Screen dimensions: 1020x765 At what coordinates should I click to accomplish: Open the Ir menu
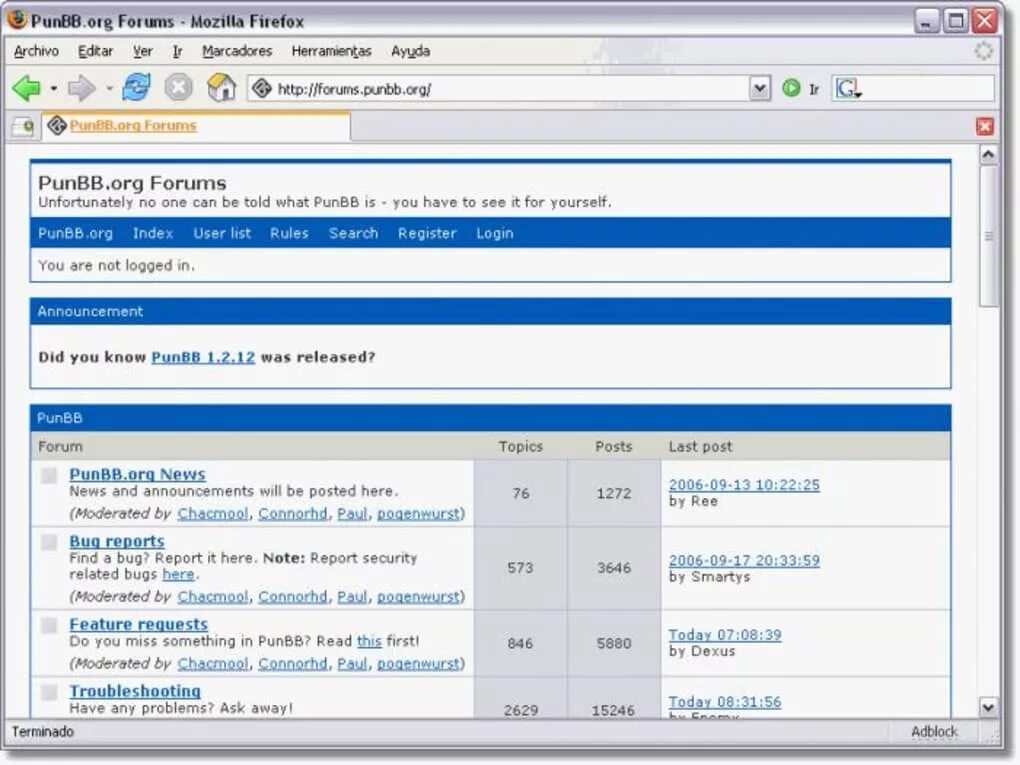click(177, 51)
